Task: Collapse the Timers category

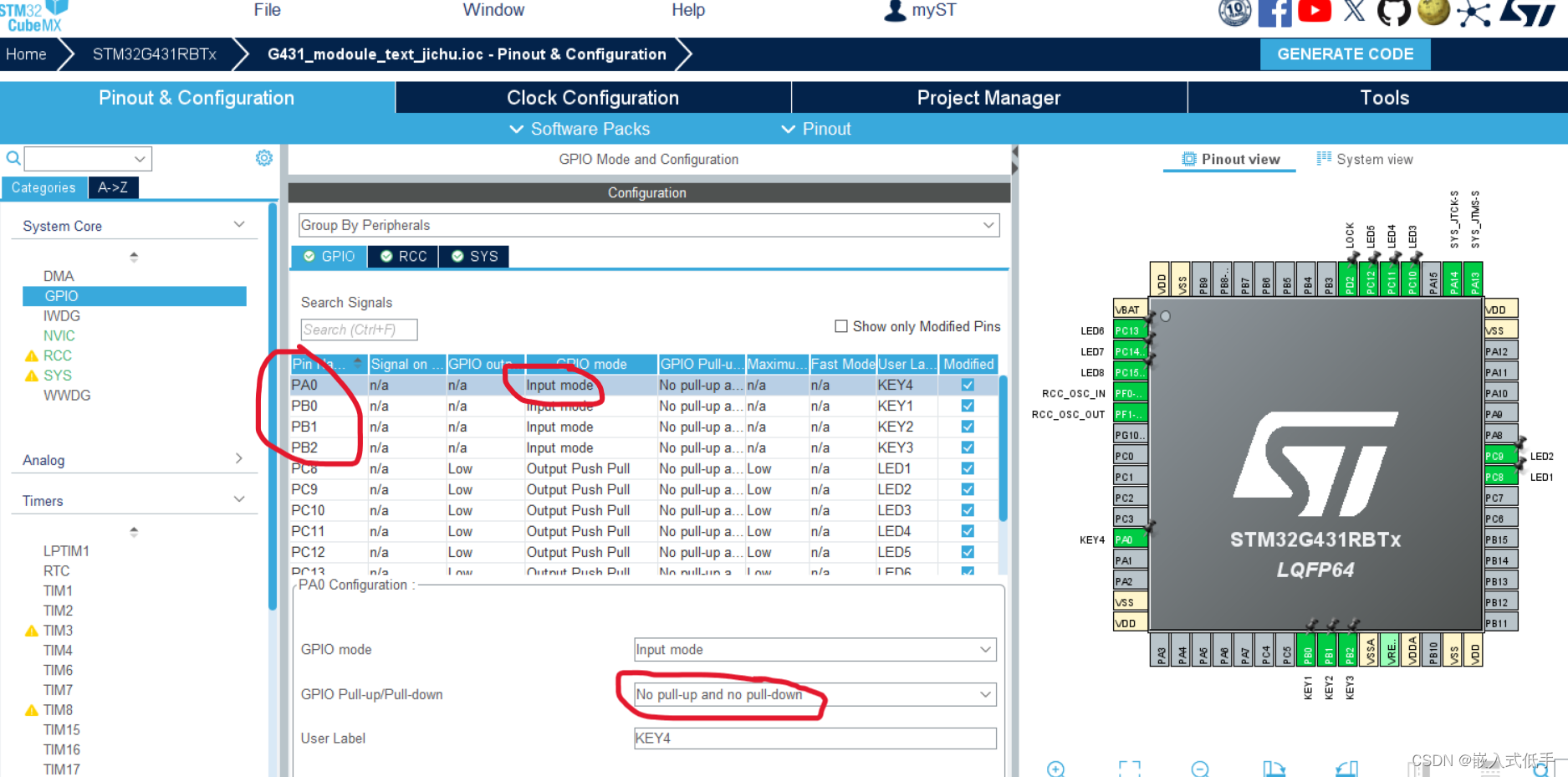Action: (x=239, y=499)
